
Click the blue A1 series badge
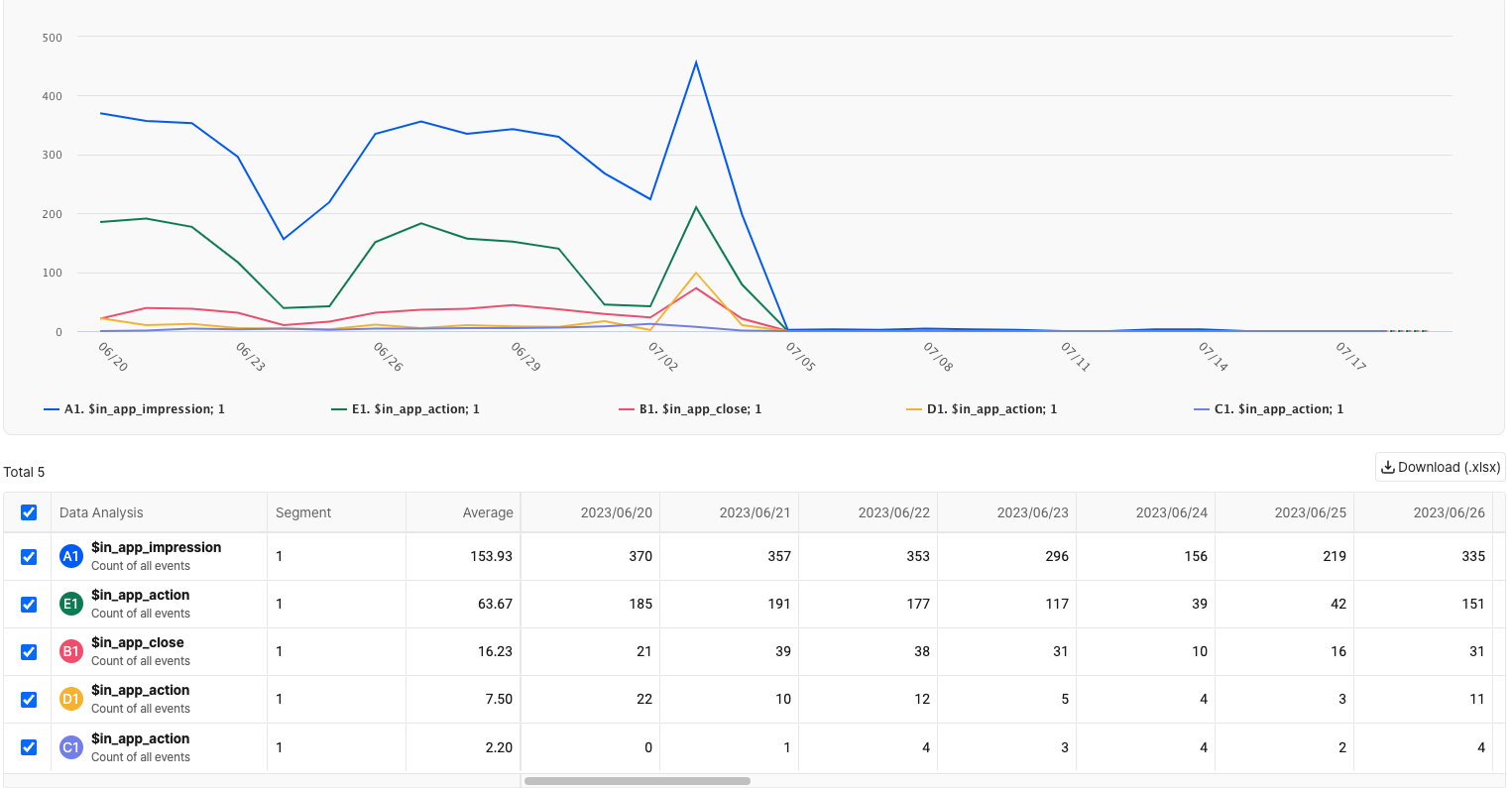[70, 556]
